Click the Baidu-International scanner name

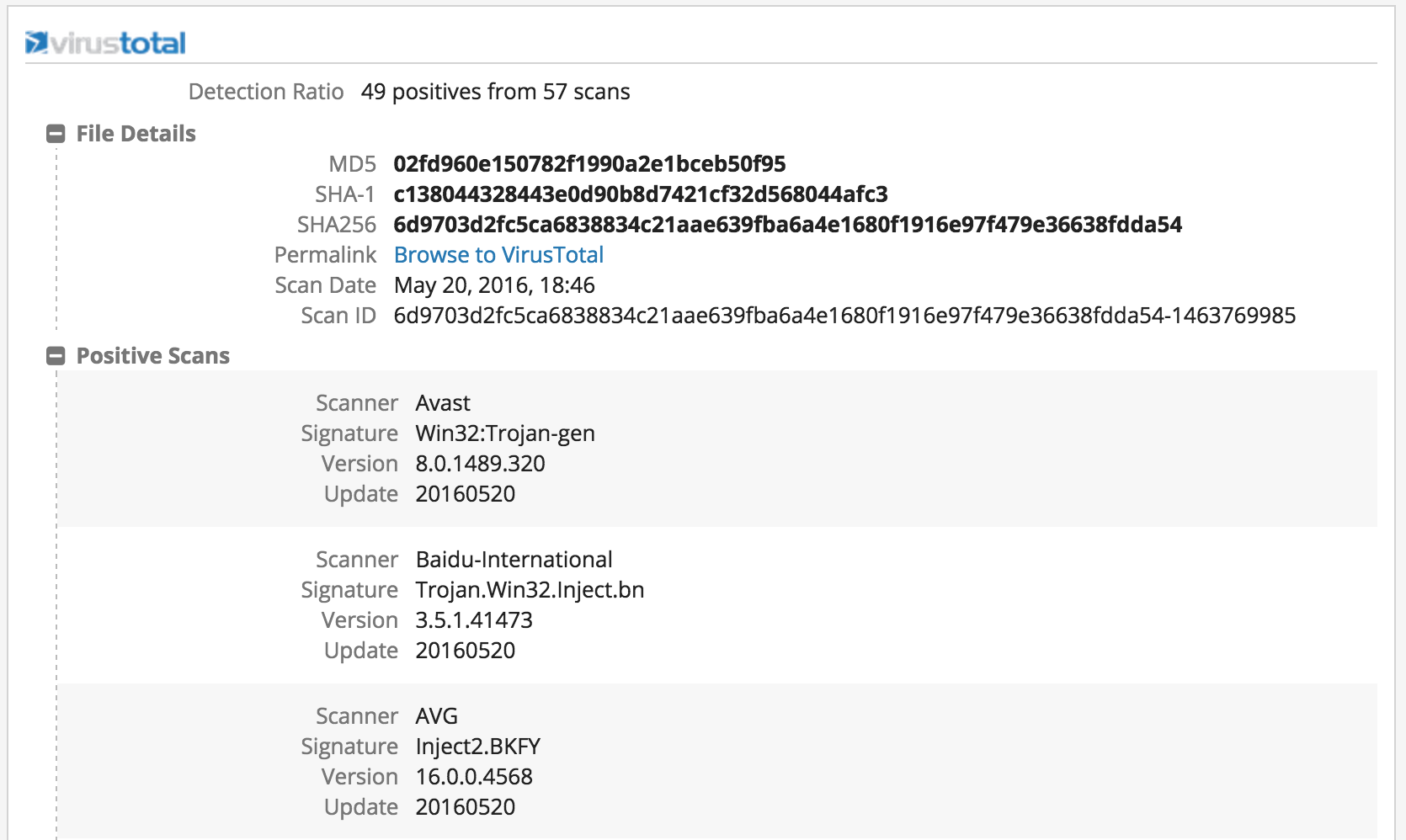(514, 560)
